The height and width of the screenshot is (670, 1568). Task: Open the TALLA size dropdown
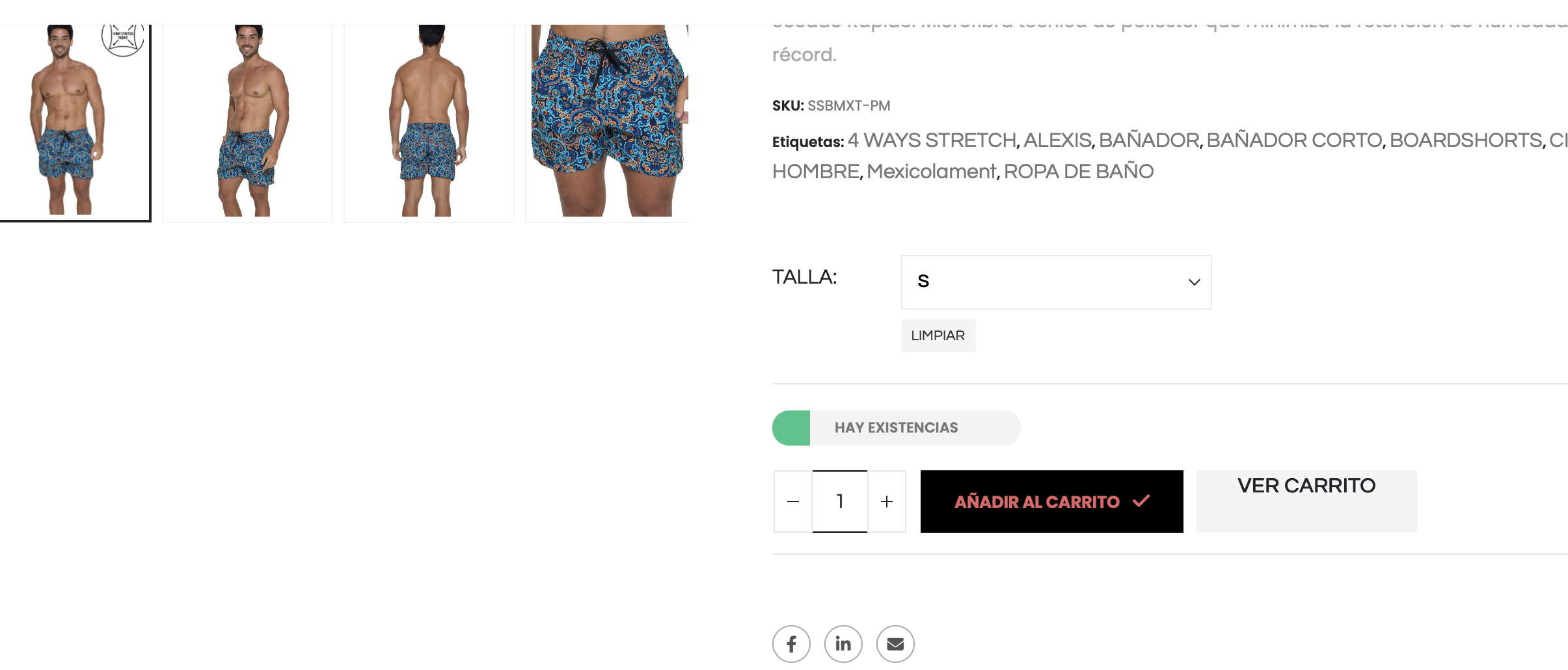click(x=1056, y=282)
